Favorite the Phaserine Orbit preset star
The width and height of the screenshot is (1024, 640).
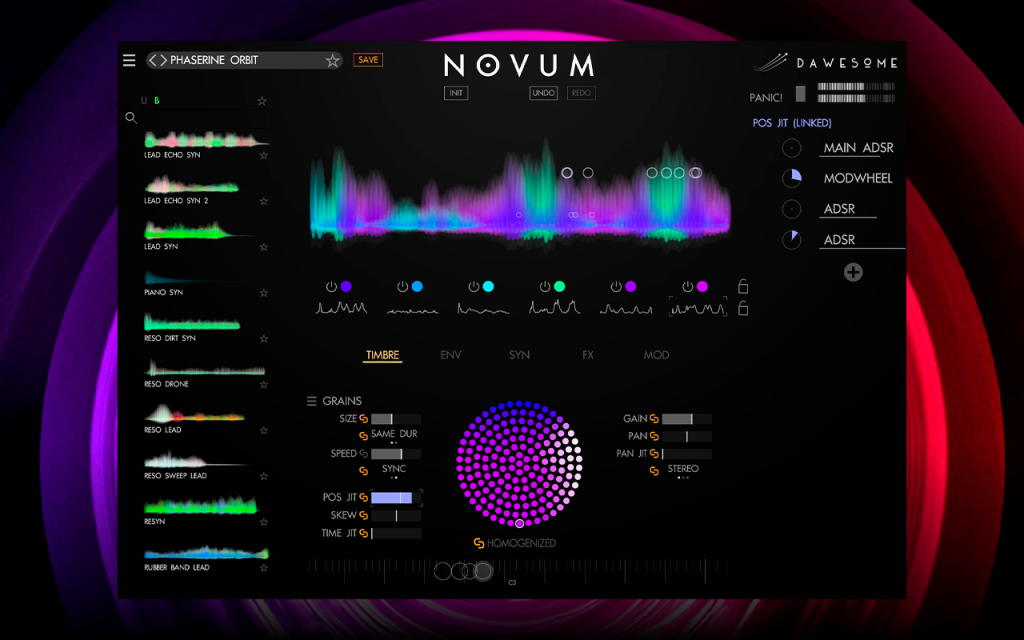point(332,61)
